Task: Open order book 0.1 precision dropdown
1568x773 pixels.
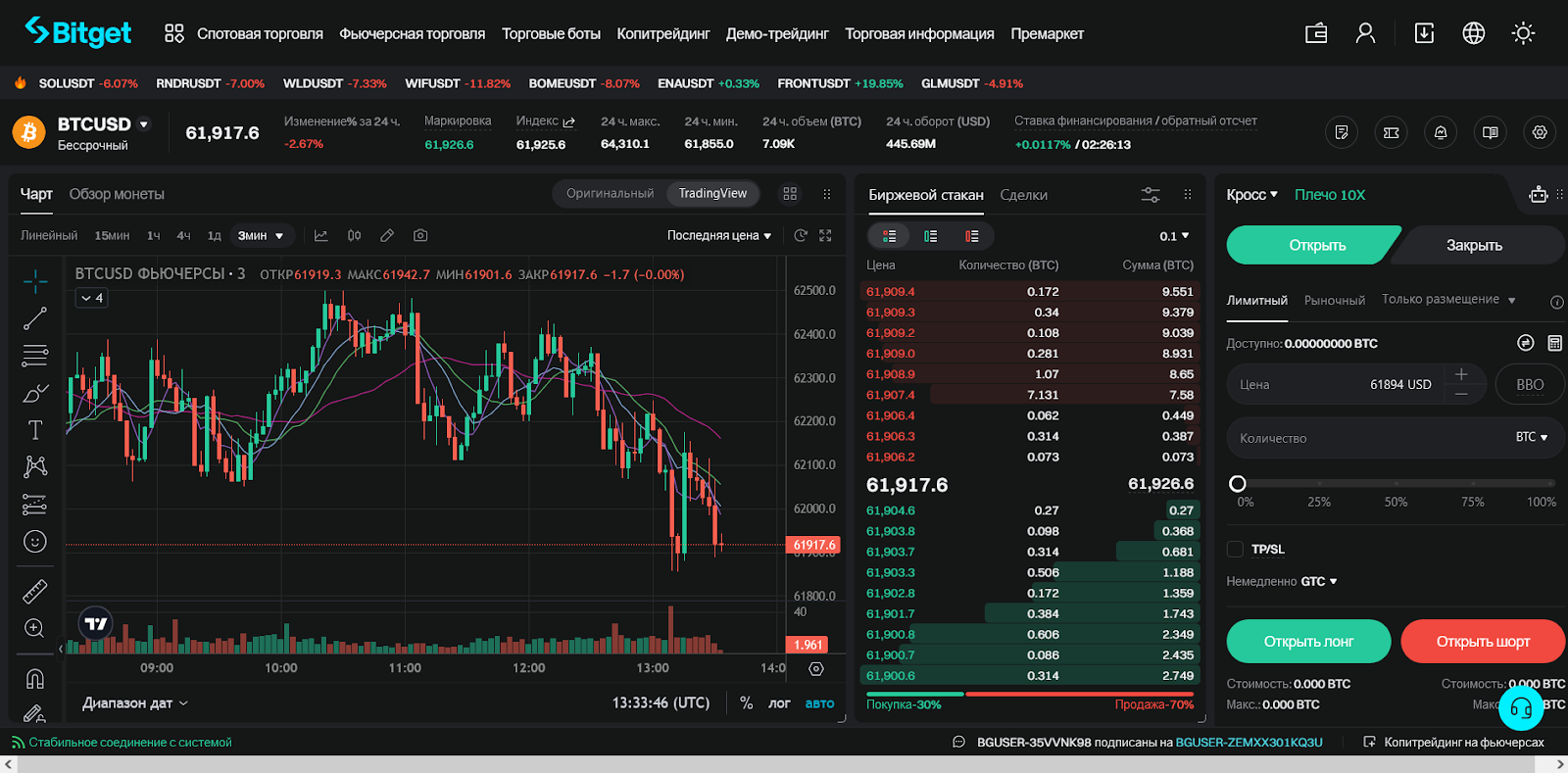Action: click(x=1174, y=236)
